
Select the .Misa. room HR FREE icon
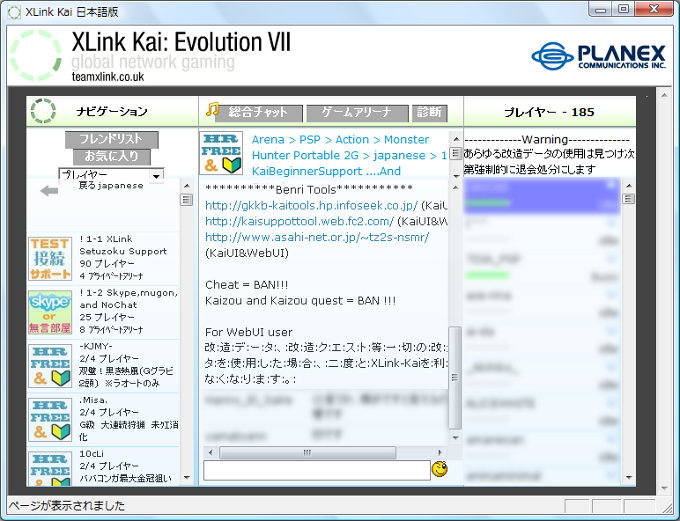[x=49, y=419]
